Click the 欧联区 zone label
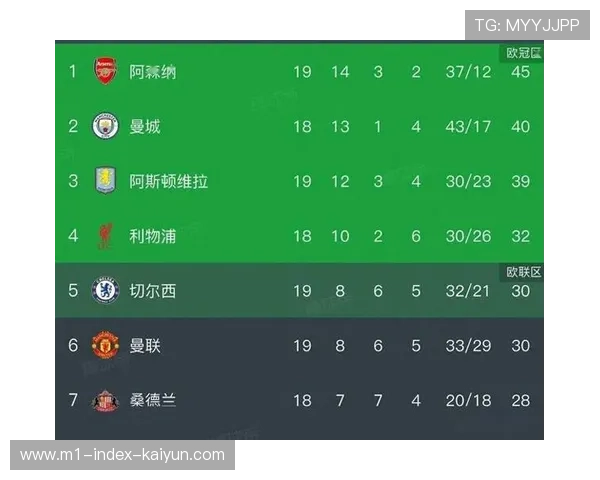The width and height of the screenshot is (600, 480). point(522,272)
